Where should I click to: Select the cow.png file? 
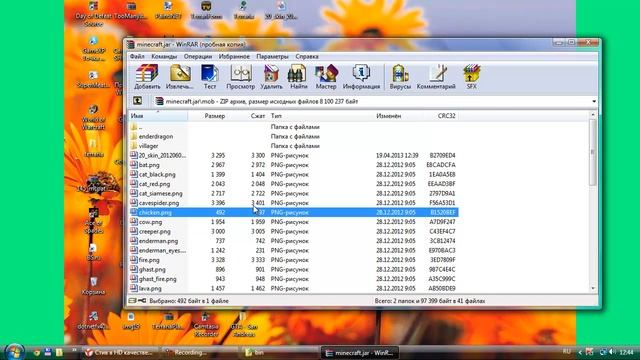tap(294, 222)
